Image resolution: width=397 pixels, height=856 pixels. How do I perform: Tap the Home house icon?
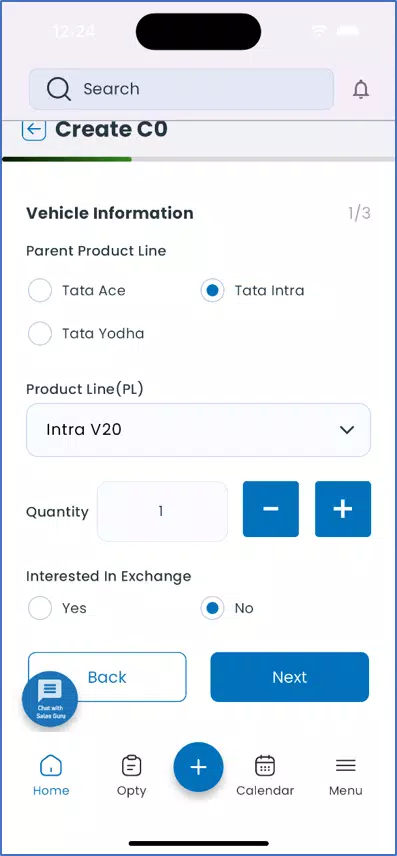(x=51, y=765)
